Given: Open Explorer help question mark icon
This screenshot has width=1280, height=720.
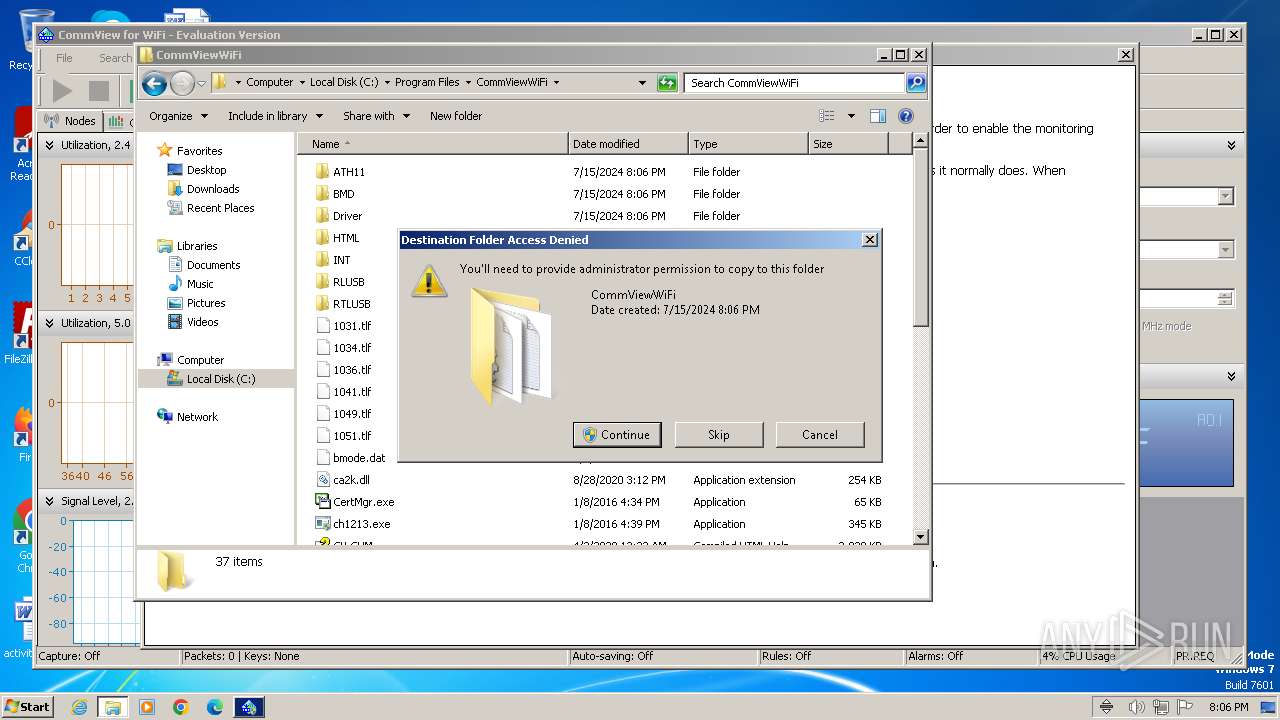Looking at the screenshot, I should pos(906,116).
